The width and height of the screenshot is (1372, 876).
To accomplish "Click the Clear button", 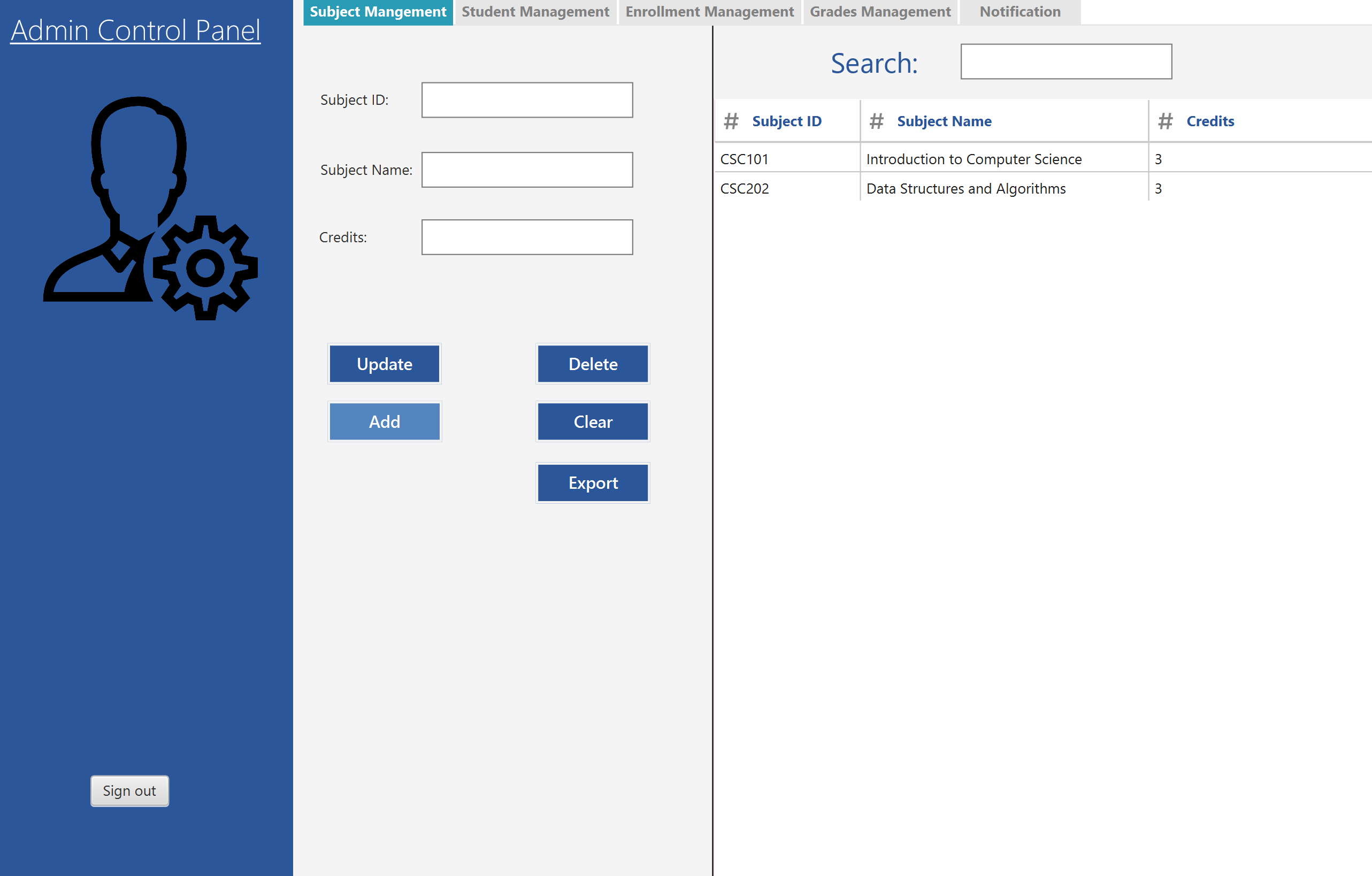I will (593, 421).
